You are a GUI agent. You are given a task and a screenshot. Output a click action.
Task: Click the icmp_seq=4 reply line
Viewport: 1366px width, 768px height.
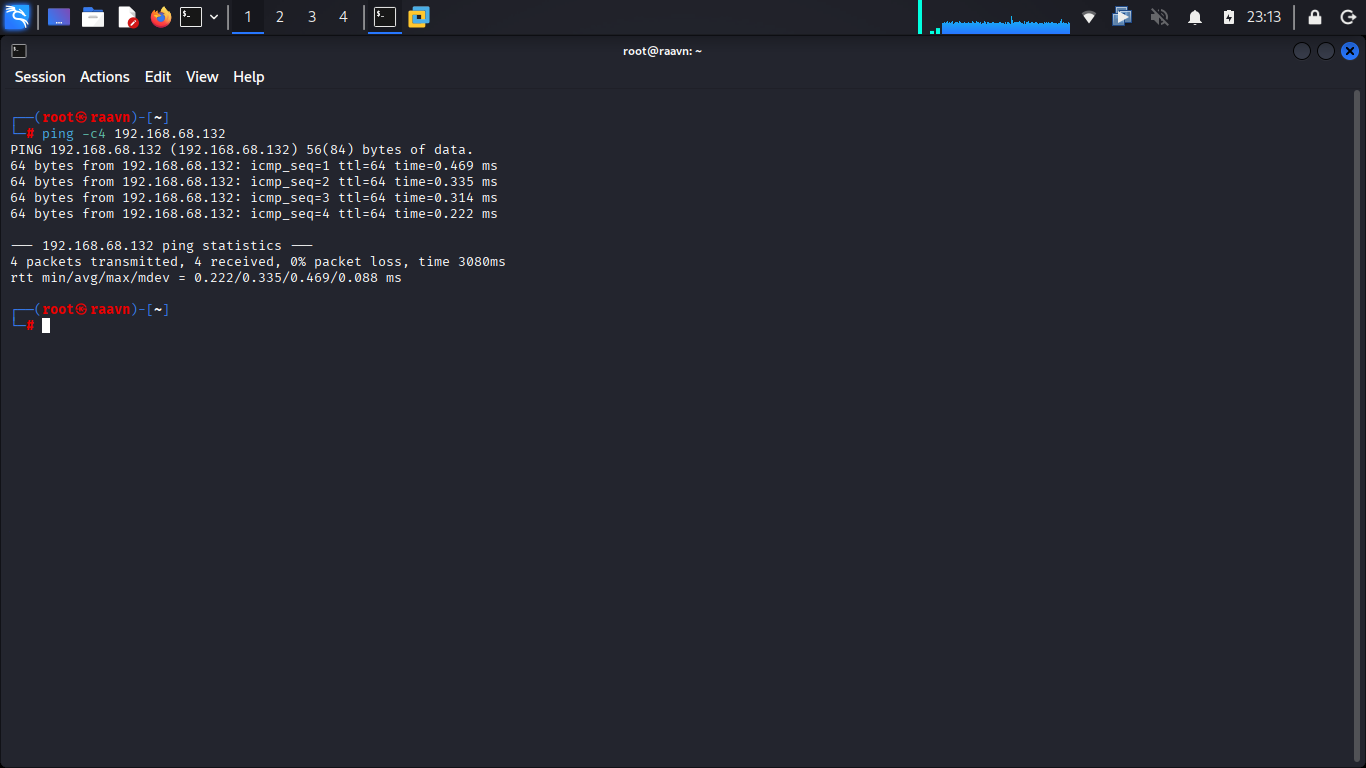tap(254, 214)
